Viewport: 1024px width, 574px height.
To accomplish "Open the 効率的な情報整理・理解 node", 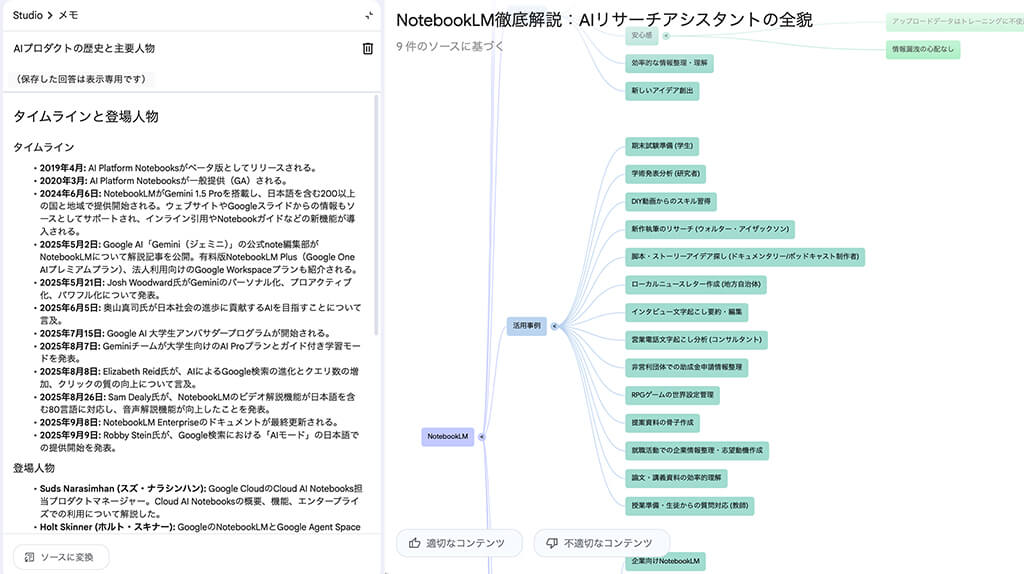I will 669,63.
